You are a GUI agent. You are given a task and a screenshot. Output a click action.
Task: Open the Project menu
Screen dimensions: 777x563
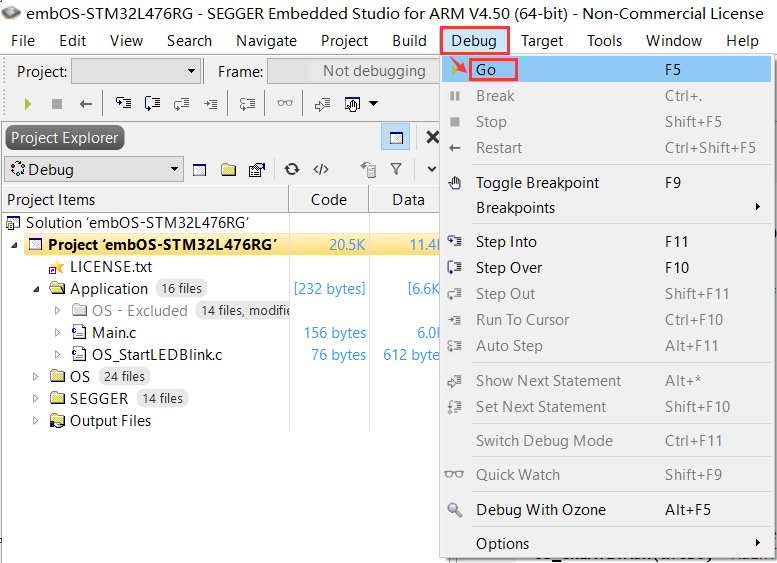pos(344,41)
